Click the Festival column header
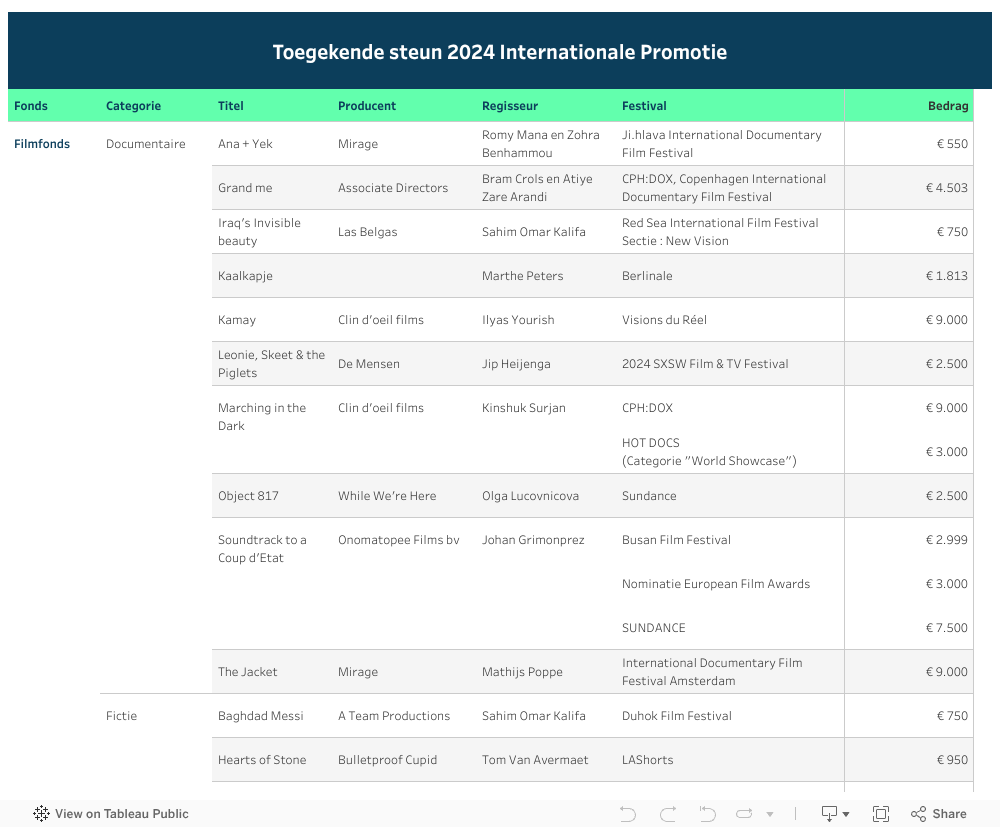1000x827 pixels. coord(644,106)
